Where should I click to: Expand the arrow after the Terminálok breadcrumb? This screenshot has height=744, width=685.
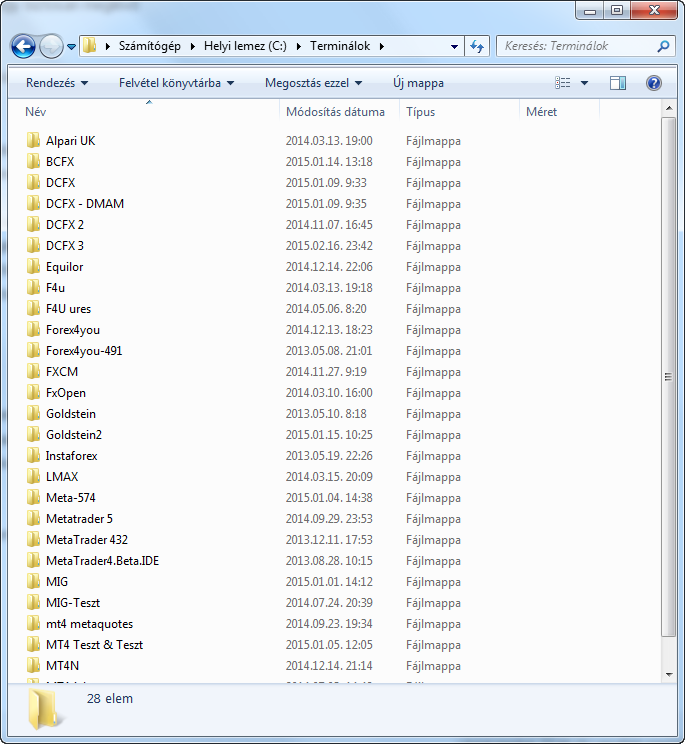click(382, 46)
